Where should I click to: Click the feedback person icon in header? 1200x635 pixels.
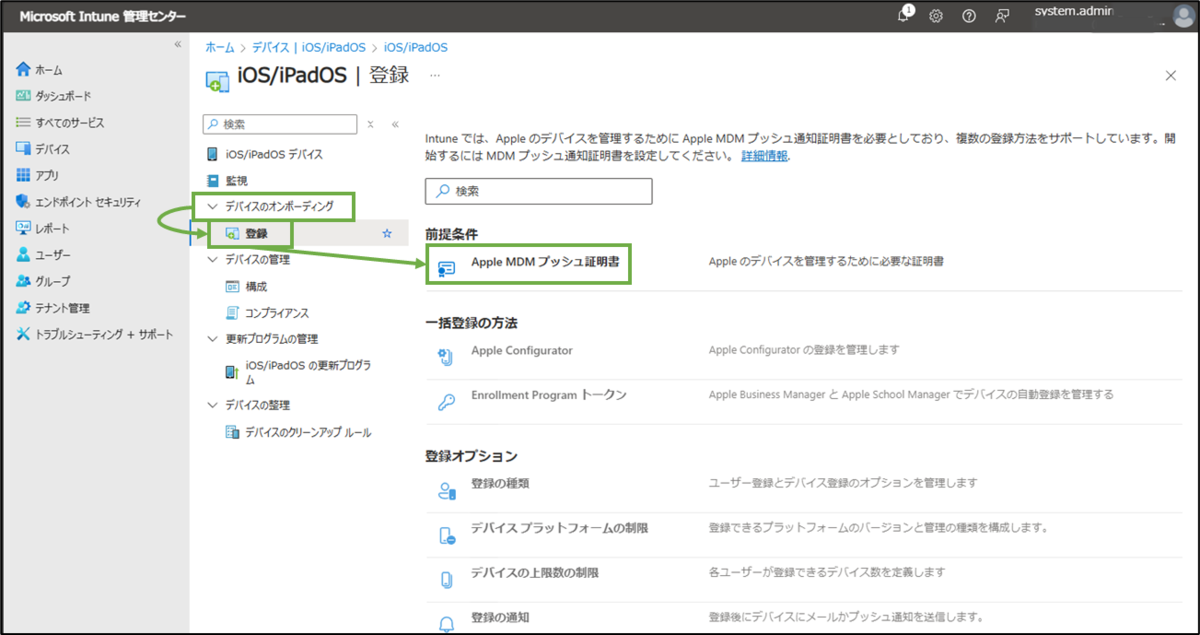point(1002,16)
